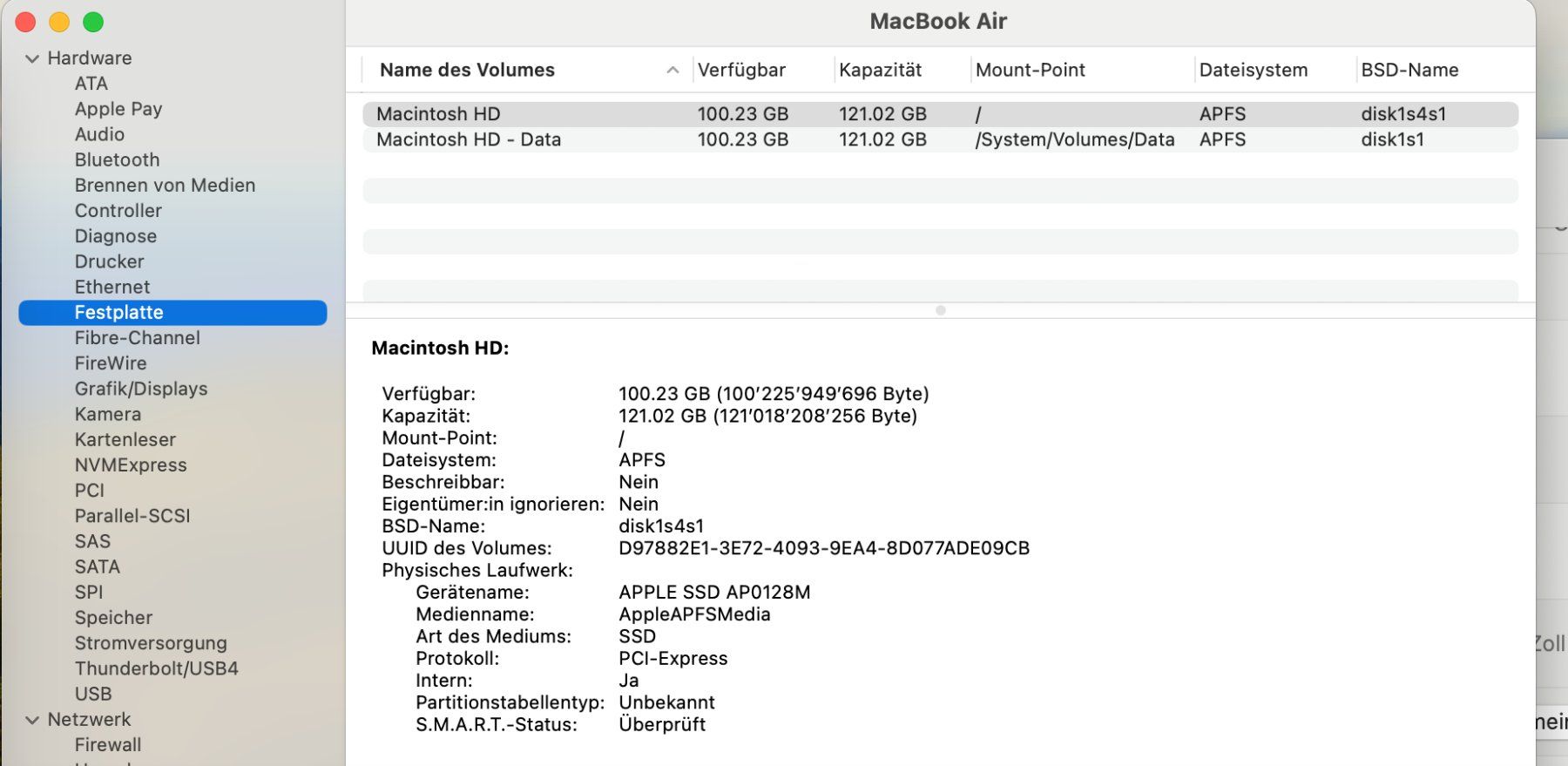Screen dimensions: 1568x766
Task: Select Apple Pay in the sidebar
Action: tap(118, 109)
